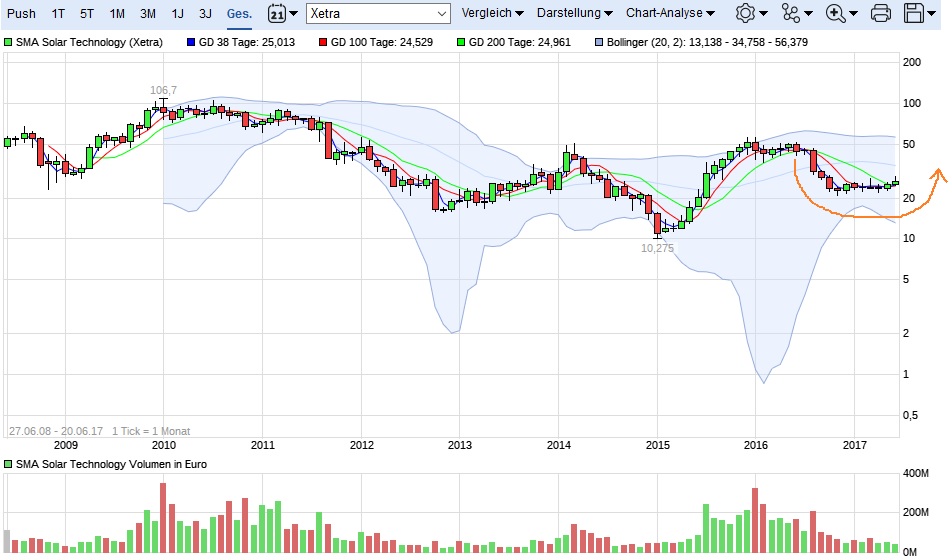Click the 106.7 high price label

163,90
